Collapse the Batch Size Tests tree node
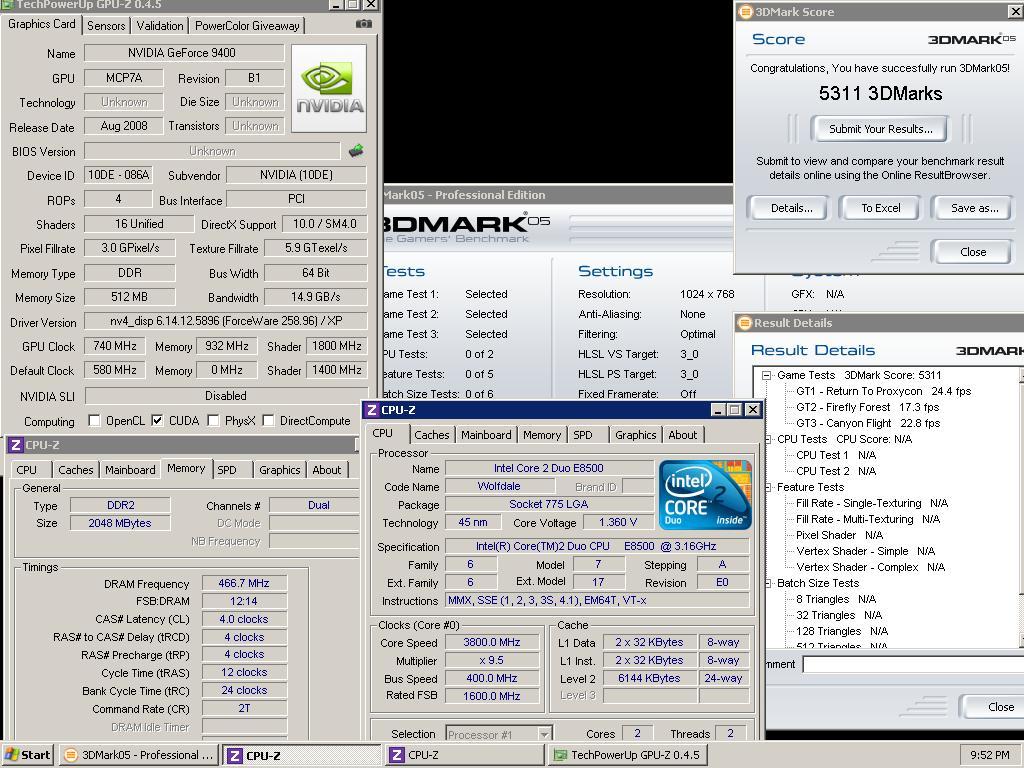 tap(767, 583)
